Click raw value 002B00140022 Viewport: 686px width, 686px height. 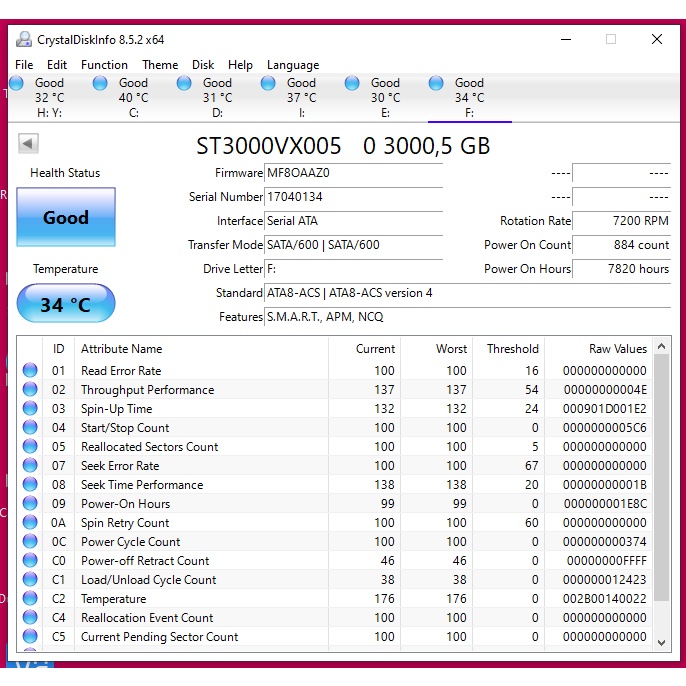click(x=605, y=599)
